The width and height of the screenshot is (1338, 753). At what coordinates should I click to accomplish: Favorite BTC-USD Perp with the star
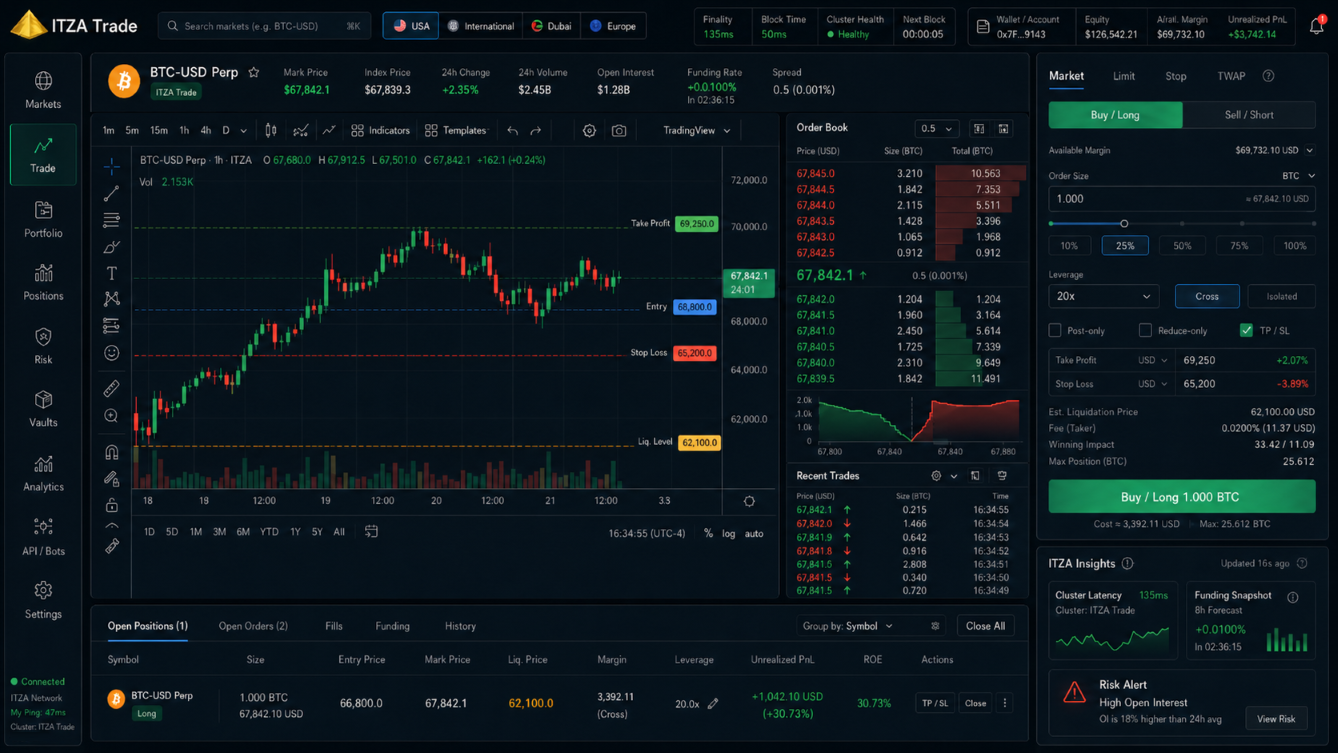(x=254, y=72)
